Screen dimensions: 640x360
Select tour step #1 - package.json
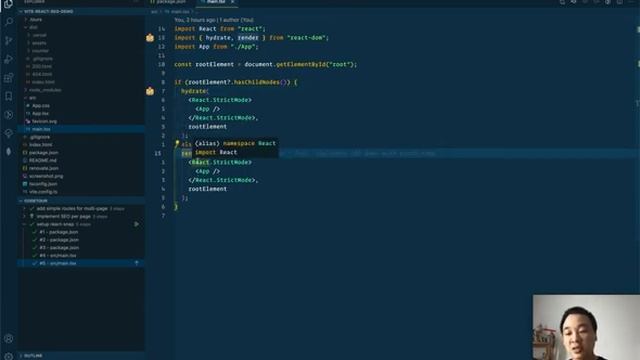(x=58, y=232)
